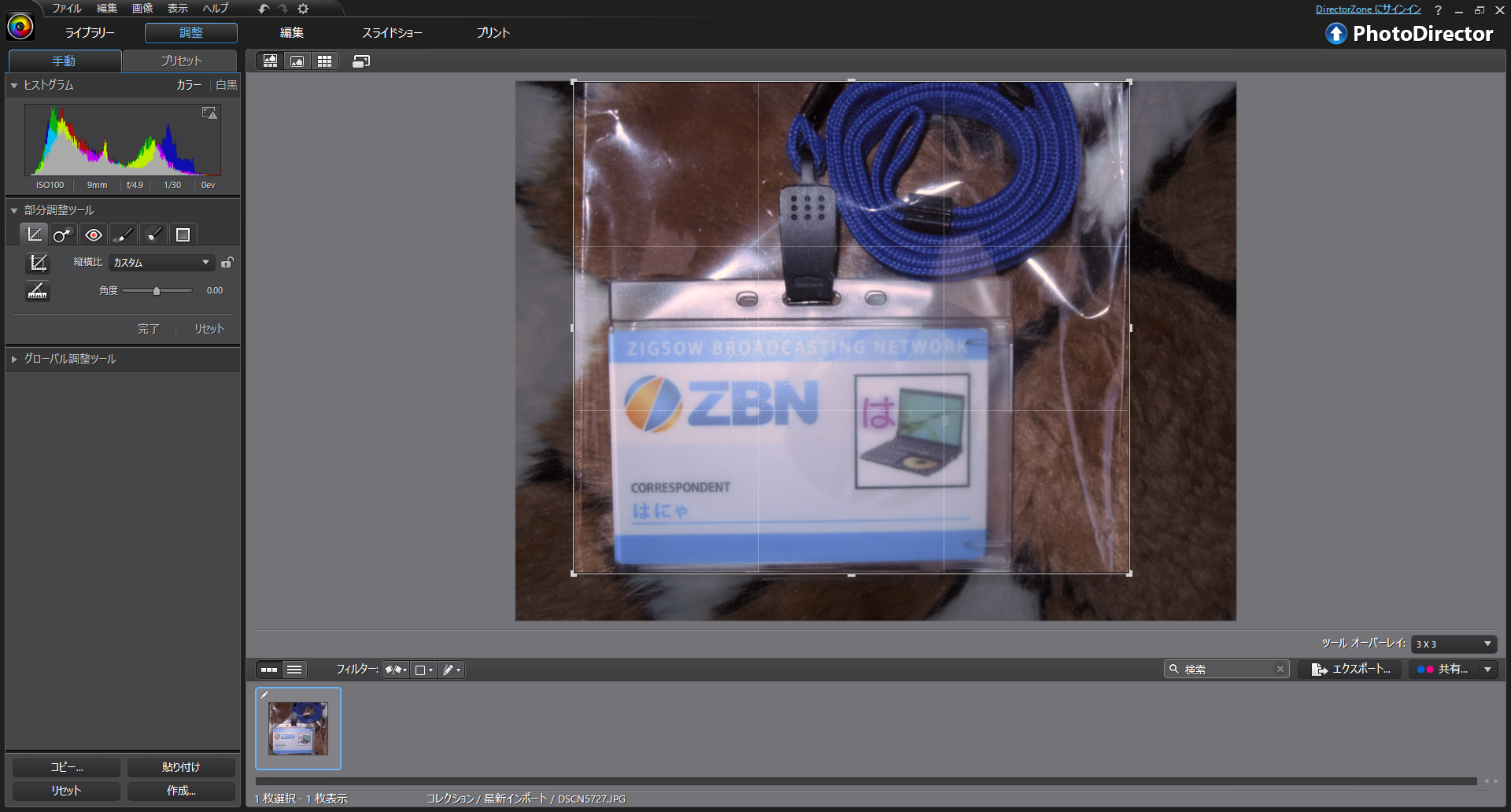Click the 作成 button
1511x812 pixels.
[181, 791]
